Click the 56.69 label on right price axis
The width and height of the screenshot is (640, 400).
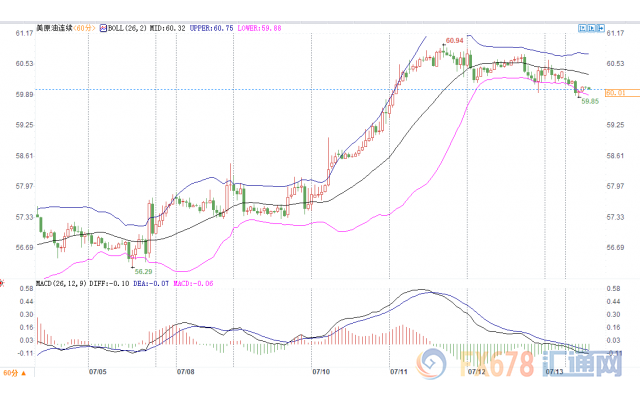615,248
